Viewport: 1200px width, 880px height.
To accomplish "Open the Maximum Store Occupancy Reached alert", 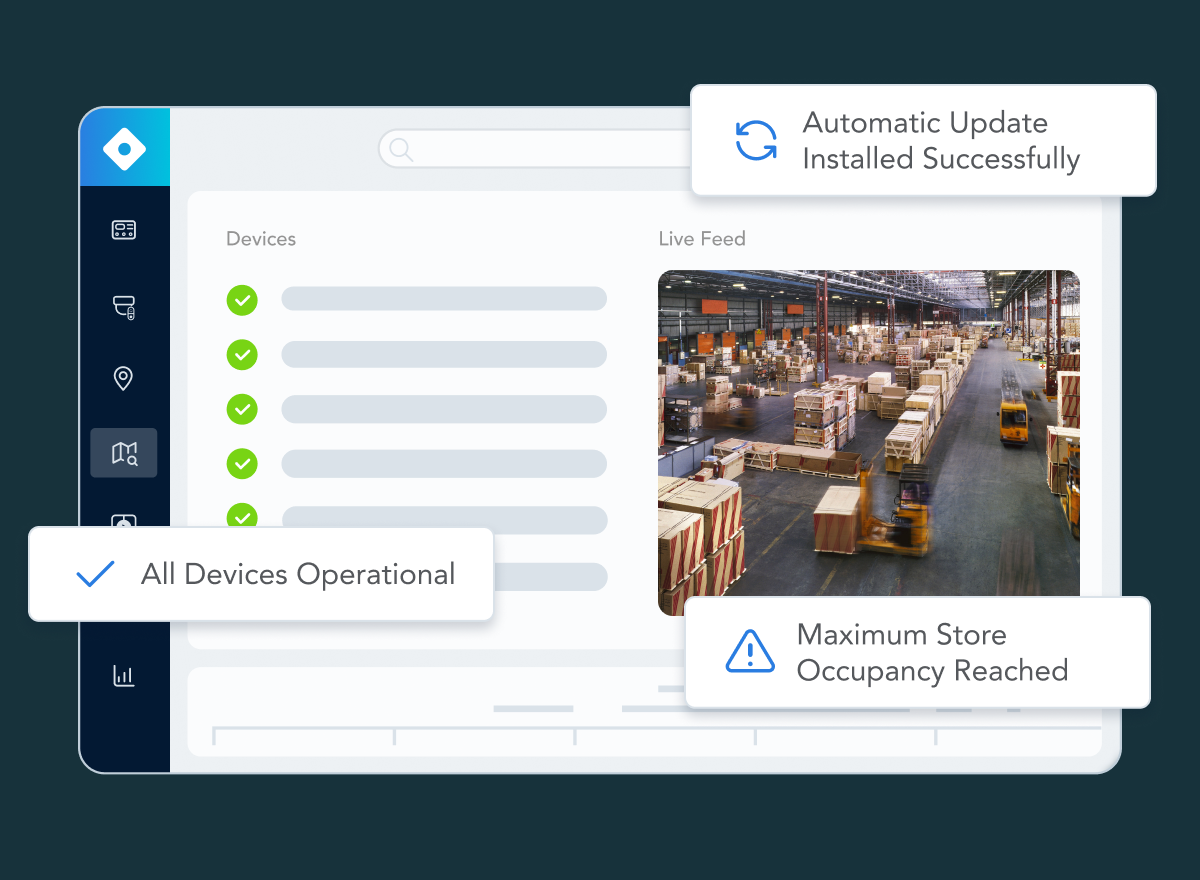I will pos(931,652).
